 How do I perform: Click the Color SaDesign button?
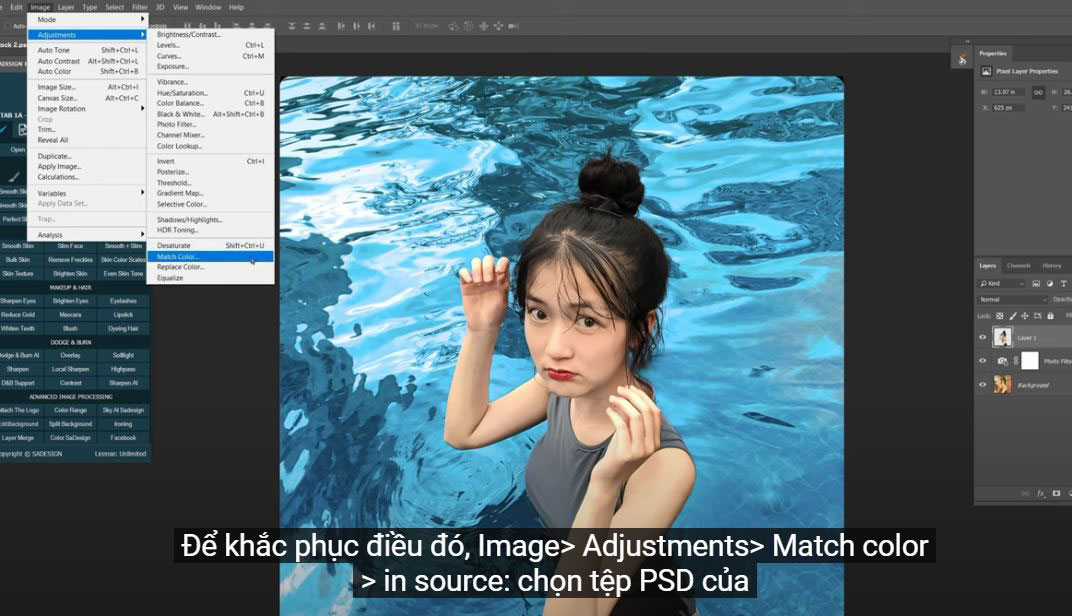tap(70, 438)
